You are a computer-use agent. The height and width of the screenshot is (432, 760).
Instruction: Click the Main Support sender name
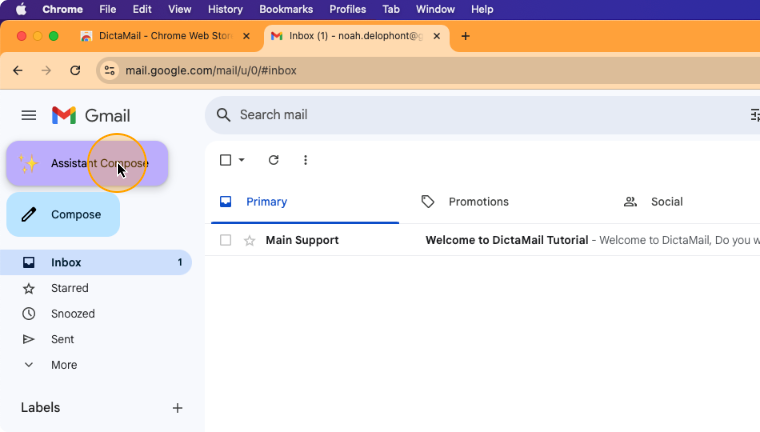pos(302,240)
